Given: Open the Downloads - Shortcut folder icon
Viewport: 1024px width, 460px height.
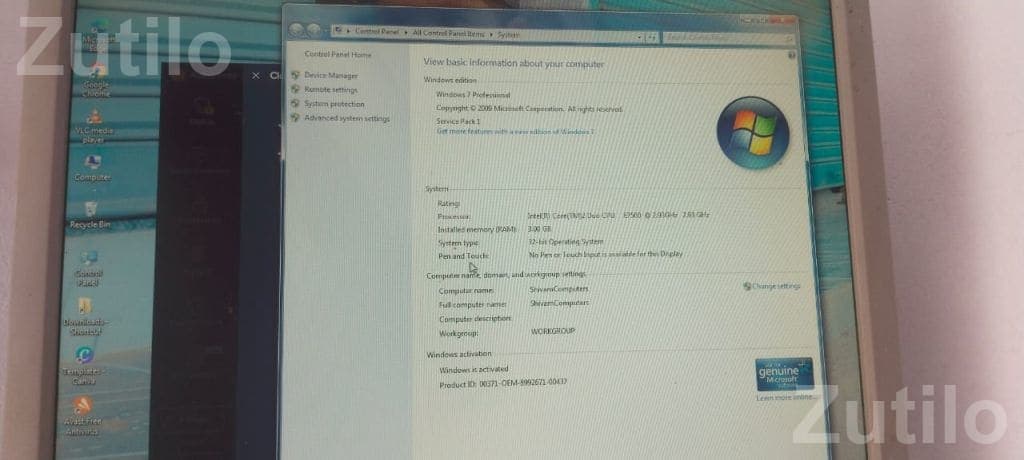Looking at the screenshot, I should pos(86,316).
